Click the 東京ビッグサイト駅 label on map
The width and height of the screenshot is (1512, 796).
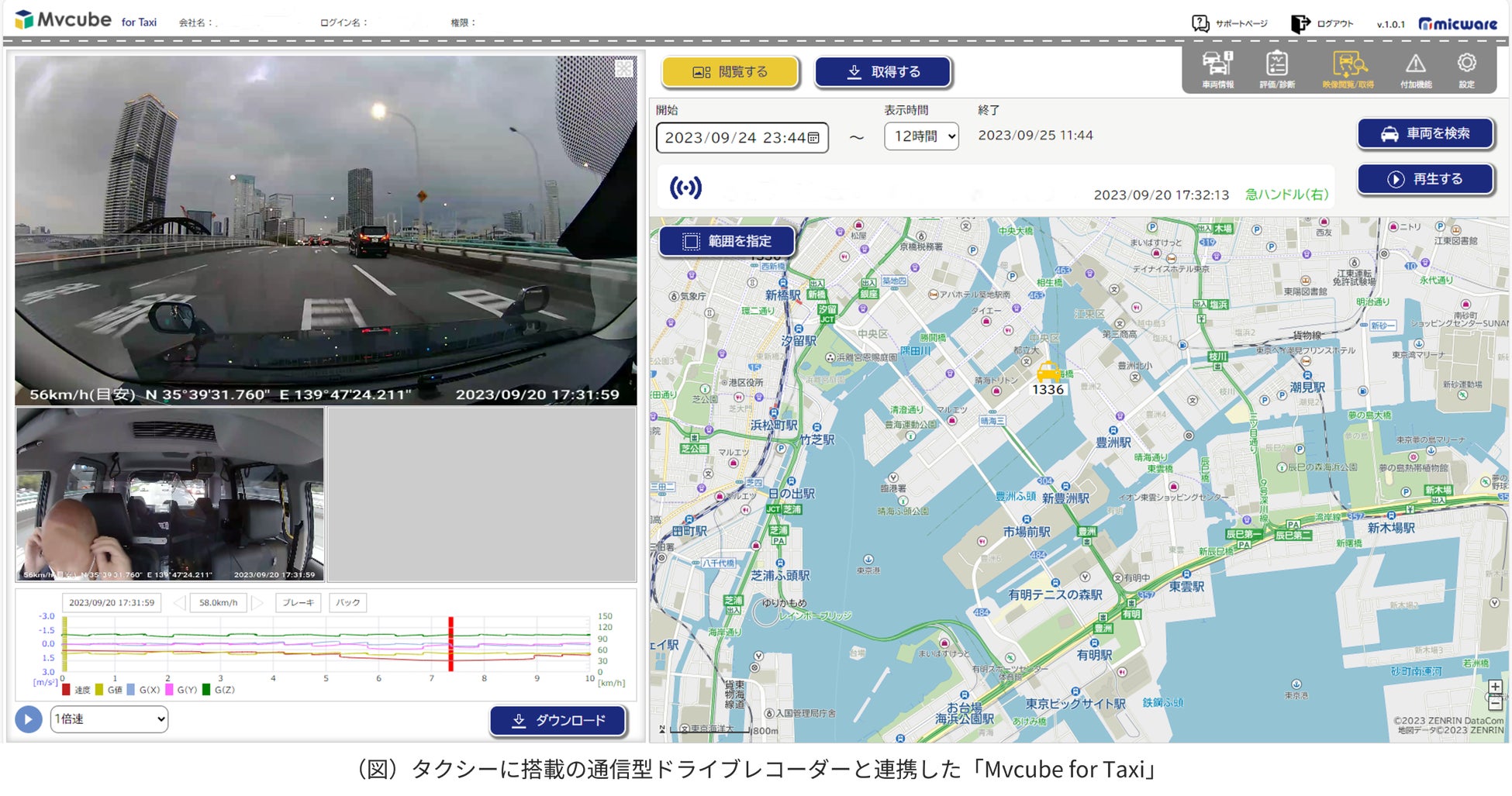point(1075,704)
